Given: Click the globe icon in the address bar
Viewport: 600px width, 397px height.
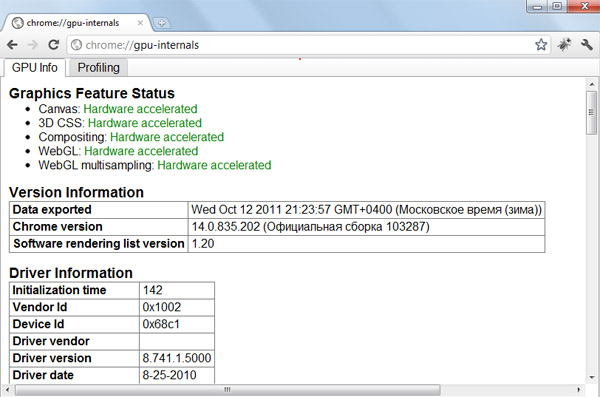Looking at the screenshot, I should click(x=77, y=45).
